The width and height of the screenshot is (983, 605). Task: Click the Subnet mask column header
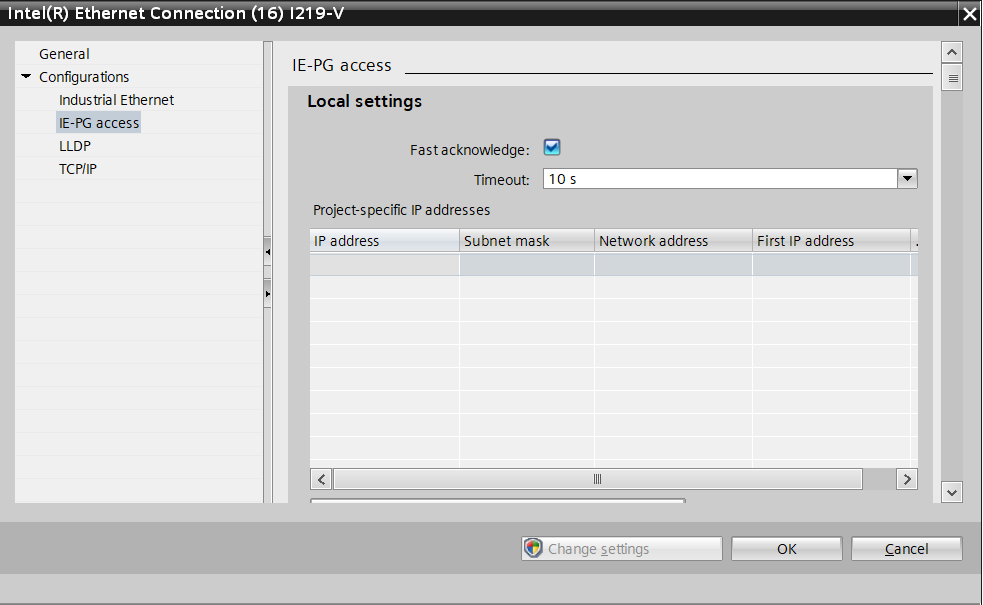point(527,241)
